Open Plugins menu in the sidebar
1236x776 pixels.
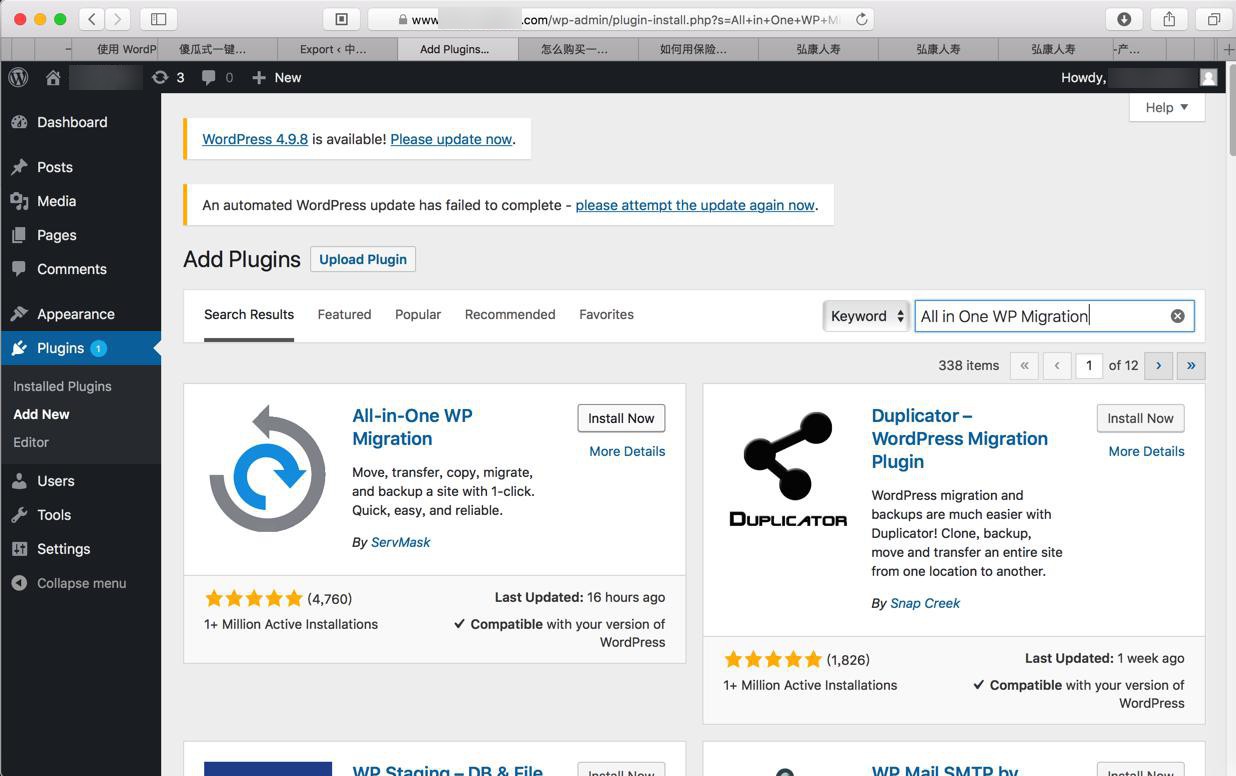point(80,348)
